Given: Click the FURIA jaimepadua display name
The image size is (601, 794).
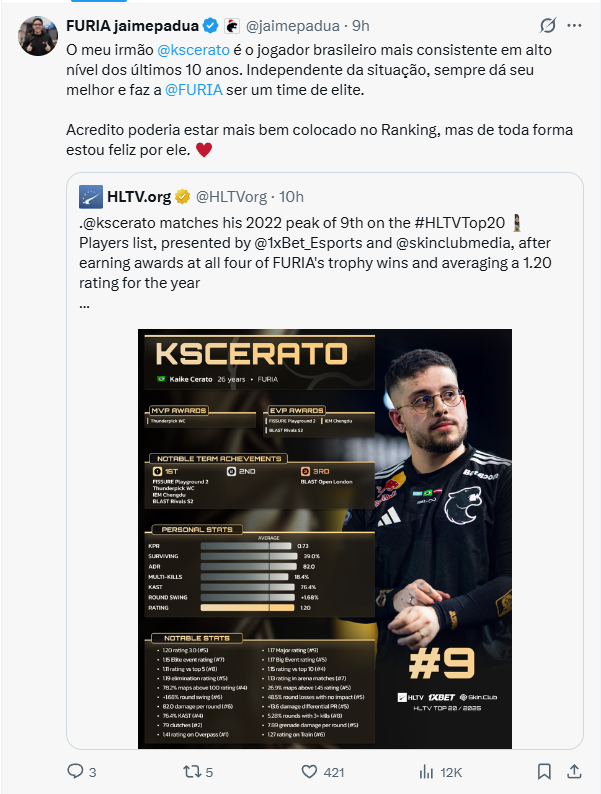Looking at the screenshot, I should coord(132,26).
